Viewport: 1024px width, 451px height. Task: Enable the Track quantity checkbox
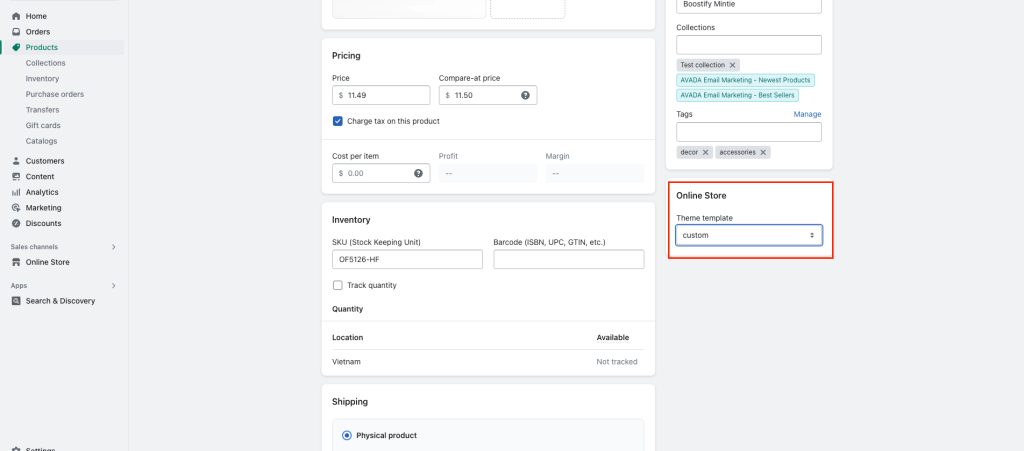coord(338,286)
